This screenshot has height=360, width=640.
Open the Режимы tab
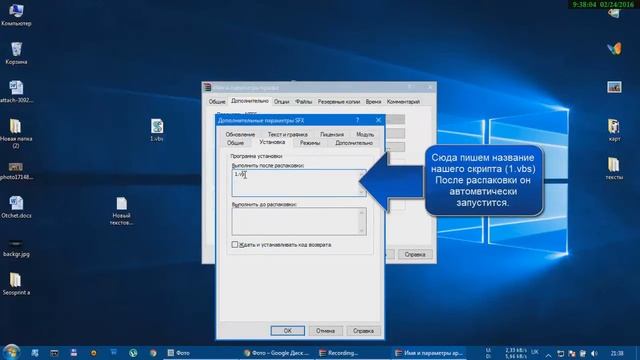click(310, 143)
